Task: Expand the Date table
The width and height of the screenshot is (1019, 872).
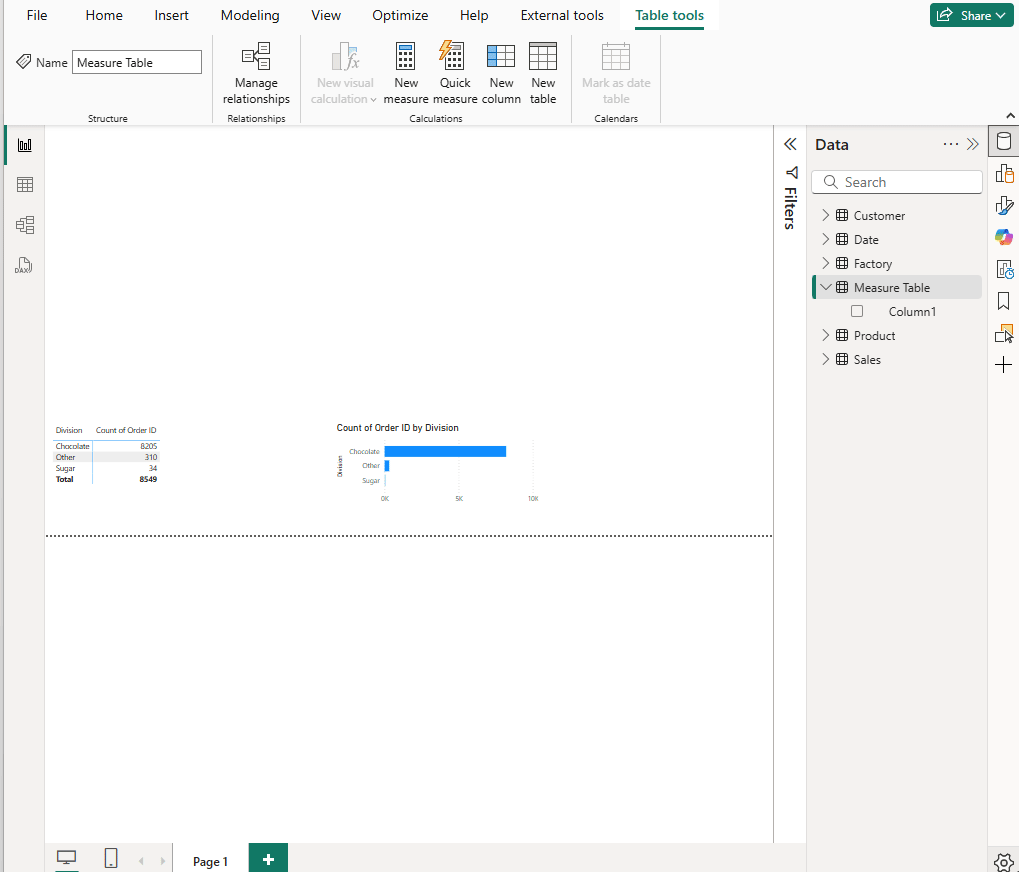Action: click(825, 239)
